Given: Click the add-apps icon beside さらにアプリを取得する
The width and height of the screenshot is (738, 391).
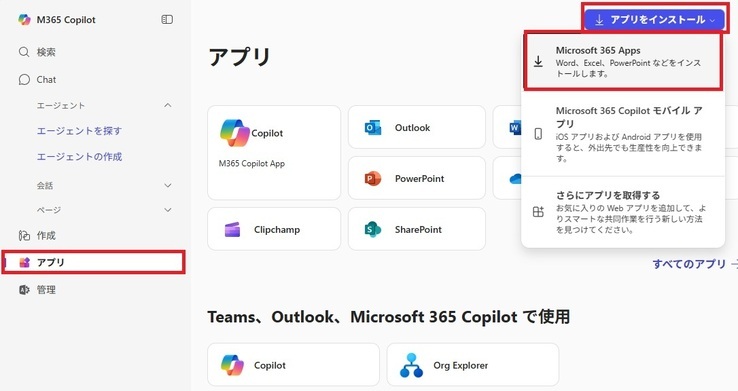Looking at the screenshot, I should (x=538, y=212).
